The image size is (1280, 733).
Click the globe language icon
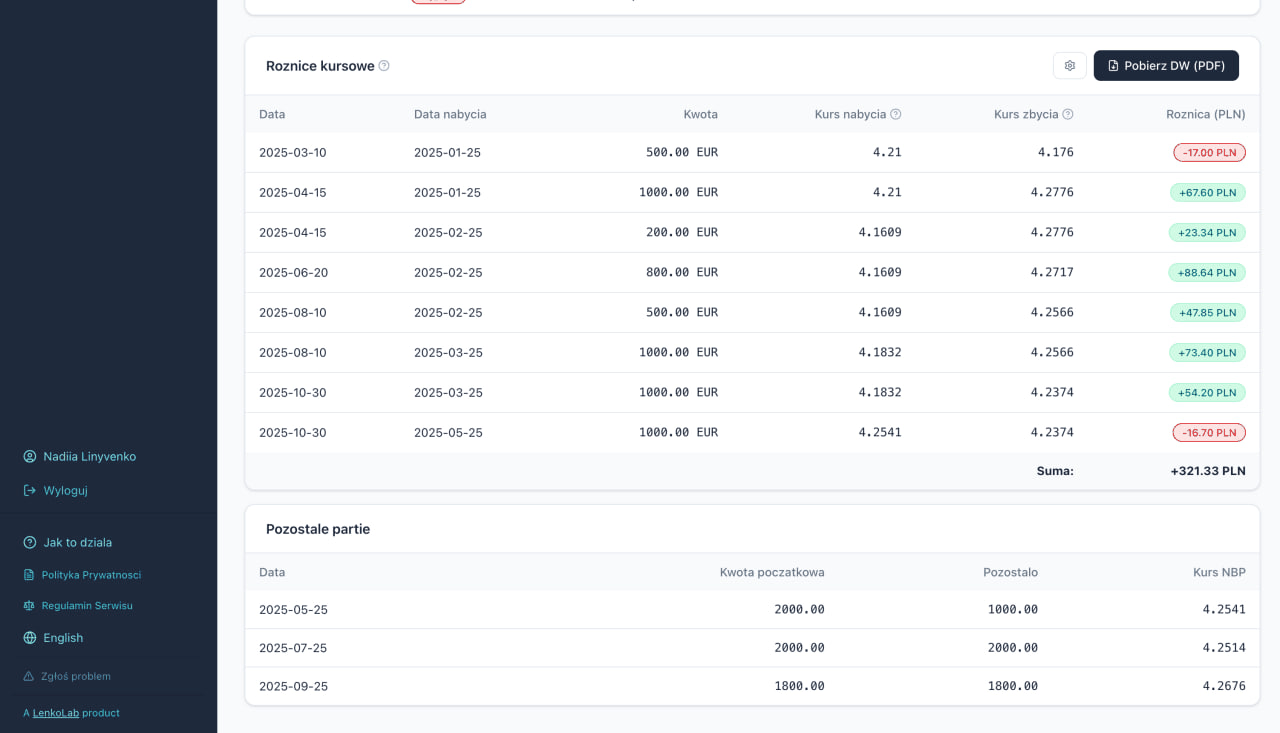tap(30, 638)
